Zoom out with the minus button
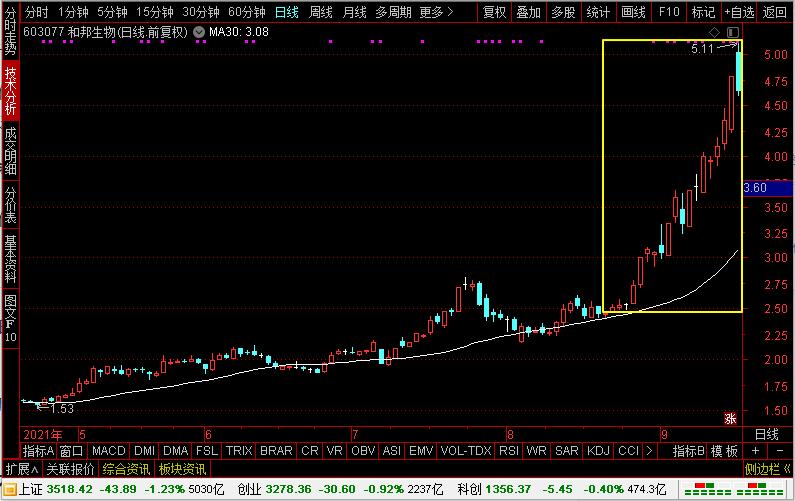The width and height of the screenshot is (795, 501). click(780, 451)
